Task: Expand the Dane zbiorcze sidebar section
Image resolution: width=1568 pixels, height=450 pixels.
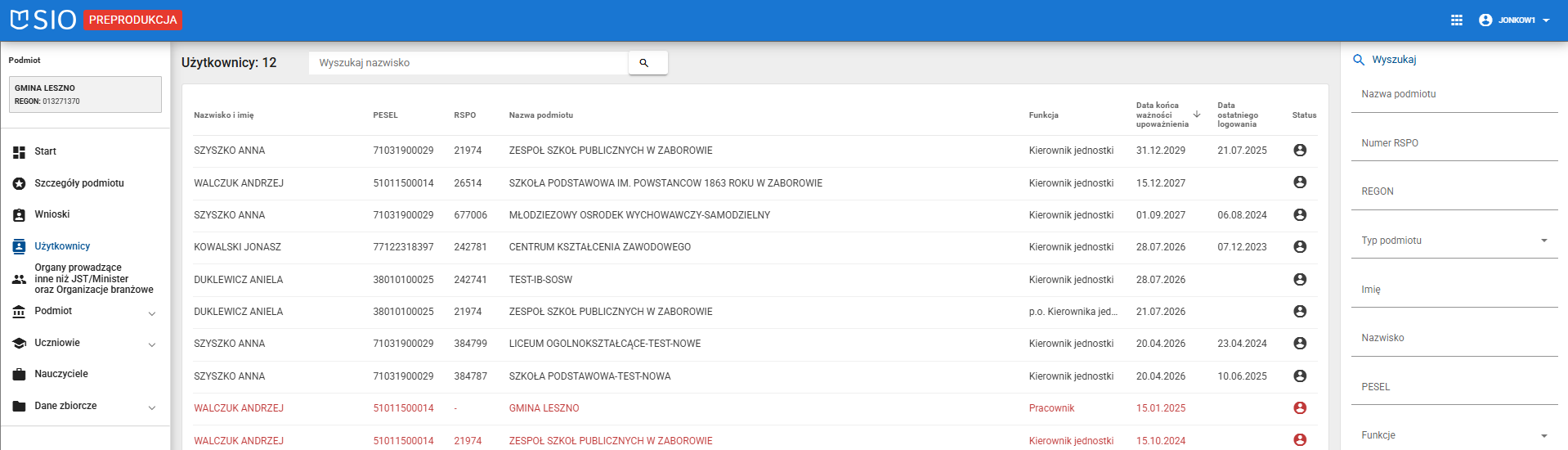Action: (x=151, y=407)
